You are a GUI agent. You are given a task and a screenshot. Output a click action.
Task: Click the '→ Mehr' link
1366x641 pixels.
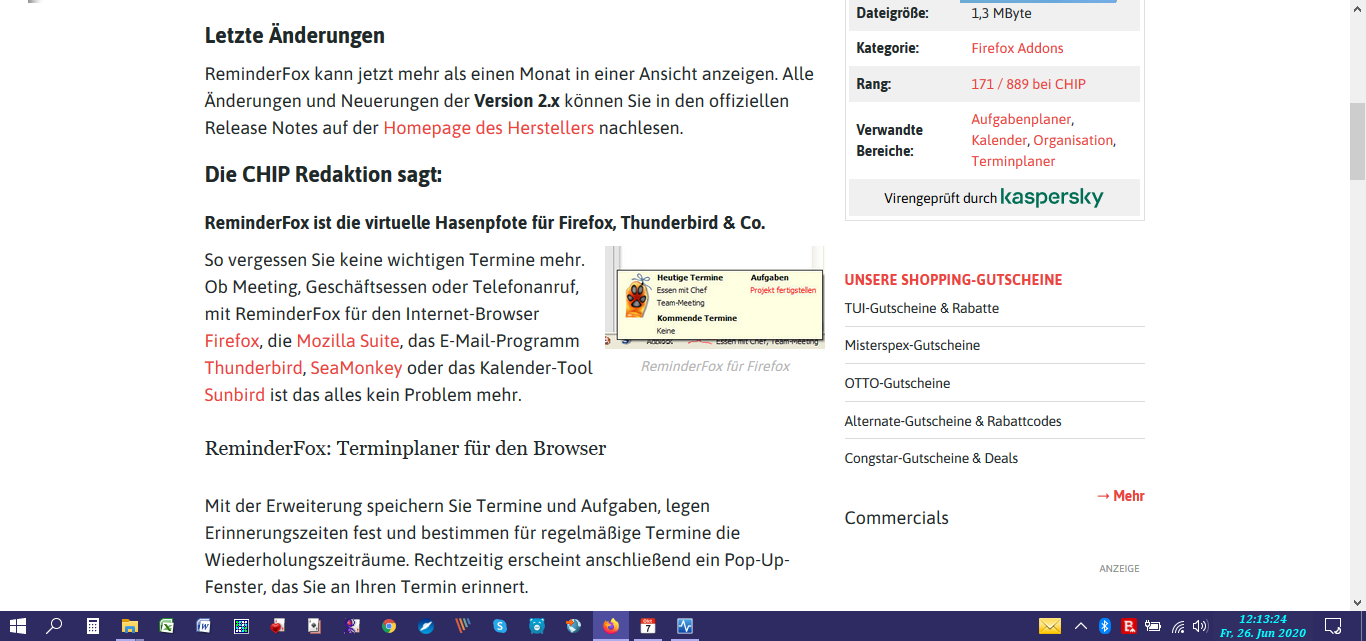point(1120,496)
